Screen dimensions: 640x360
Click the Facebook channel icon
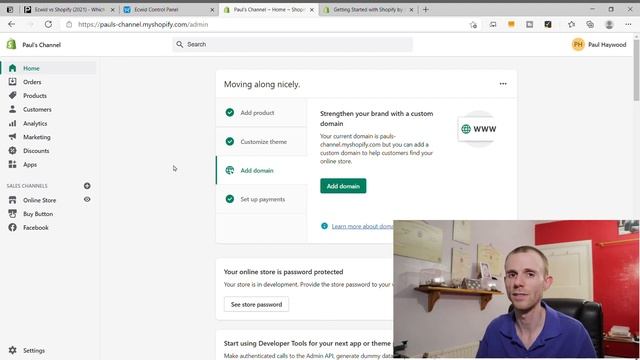13,227
